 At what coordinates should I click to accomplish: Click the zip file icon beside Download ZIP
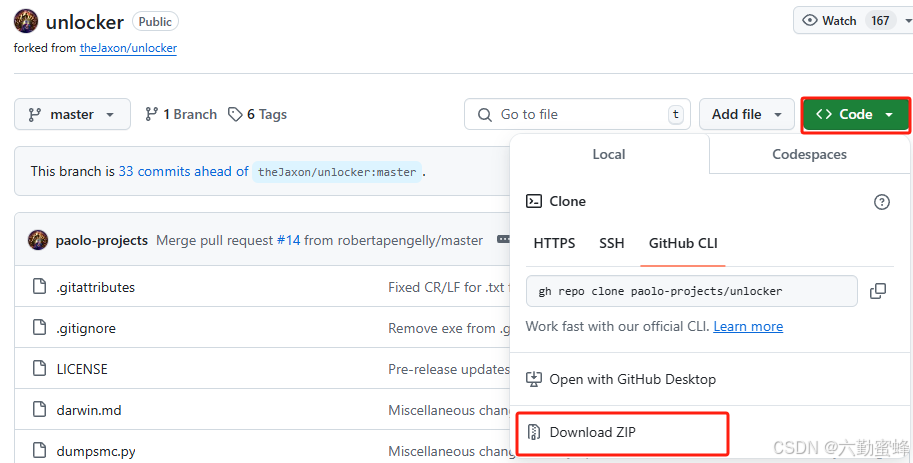(533, 432)
